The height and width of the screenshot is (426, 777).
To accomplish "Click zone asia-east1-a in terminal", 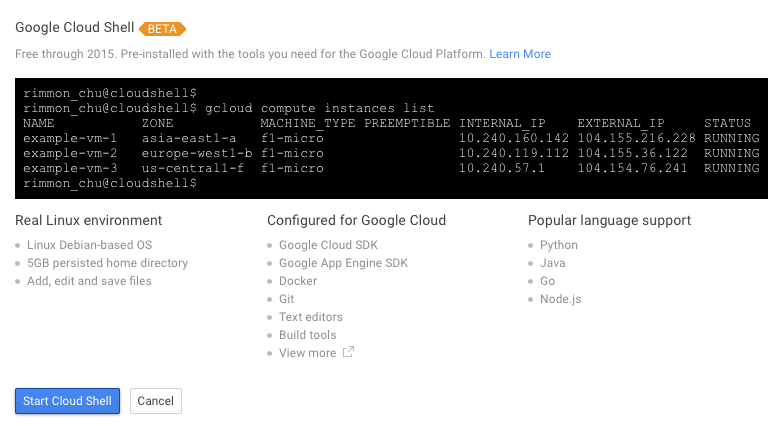I will pos(189,138).
